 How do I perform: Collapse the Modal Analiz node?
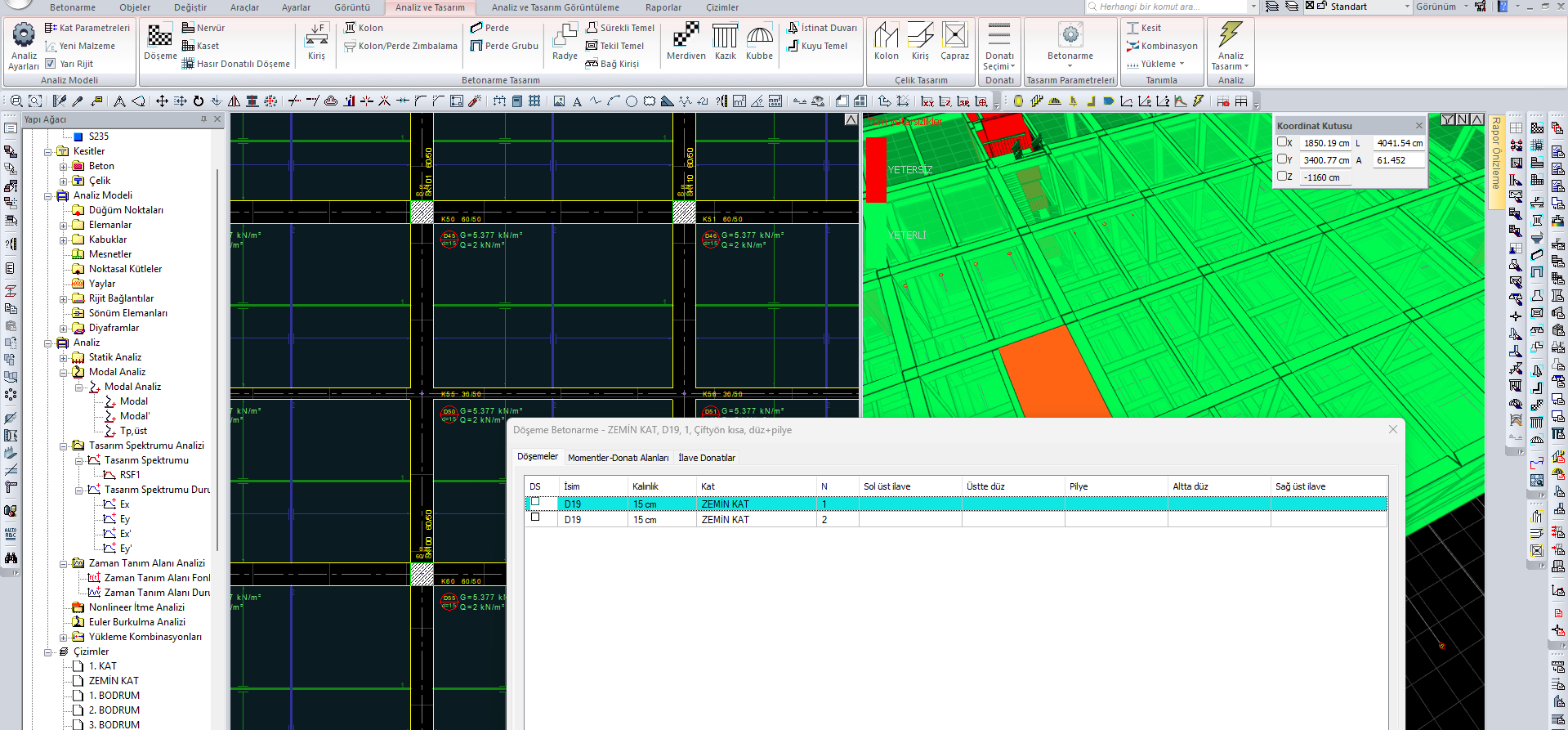(64, 372)
